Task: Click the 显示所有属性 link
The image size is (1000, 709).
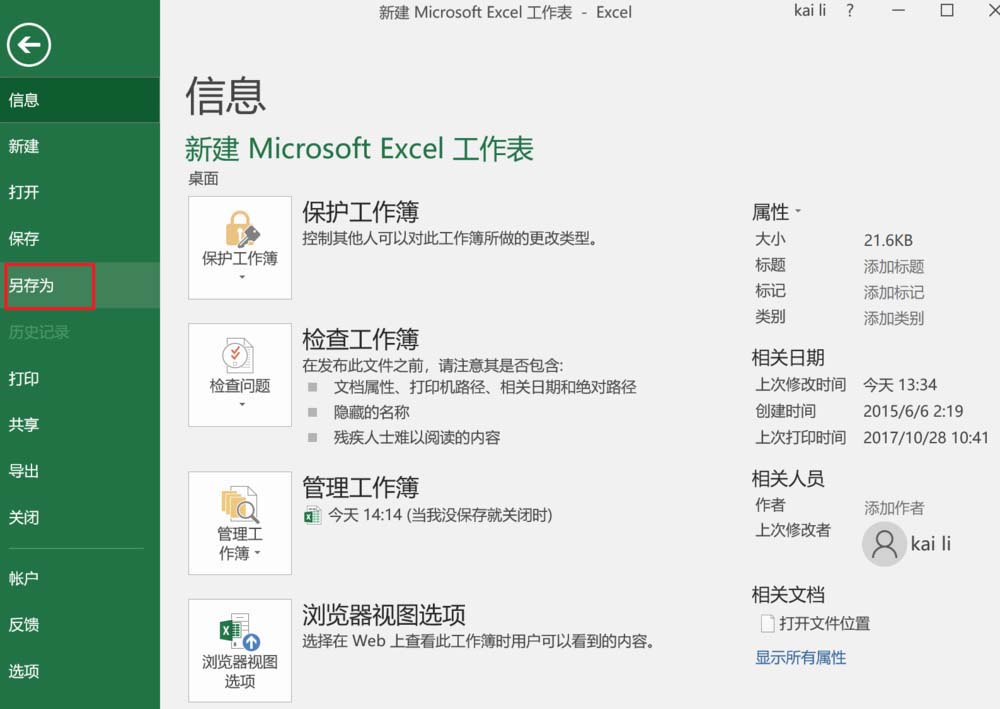Action: [800, 657]
